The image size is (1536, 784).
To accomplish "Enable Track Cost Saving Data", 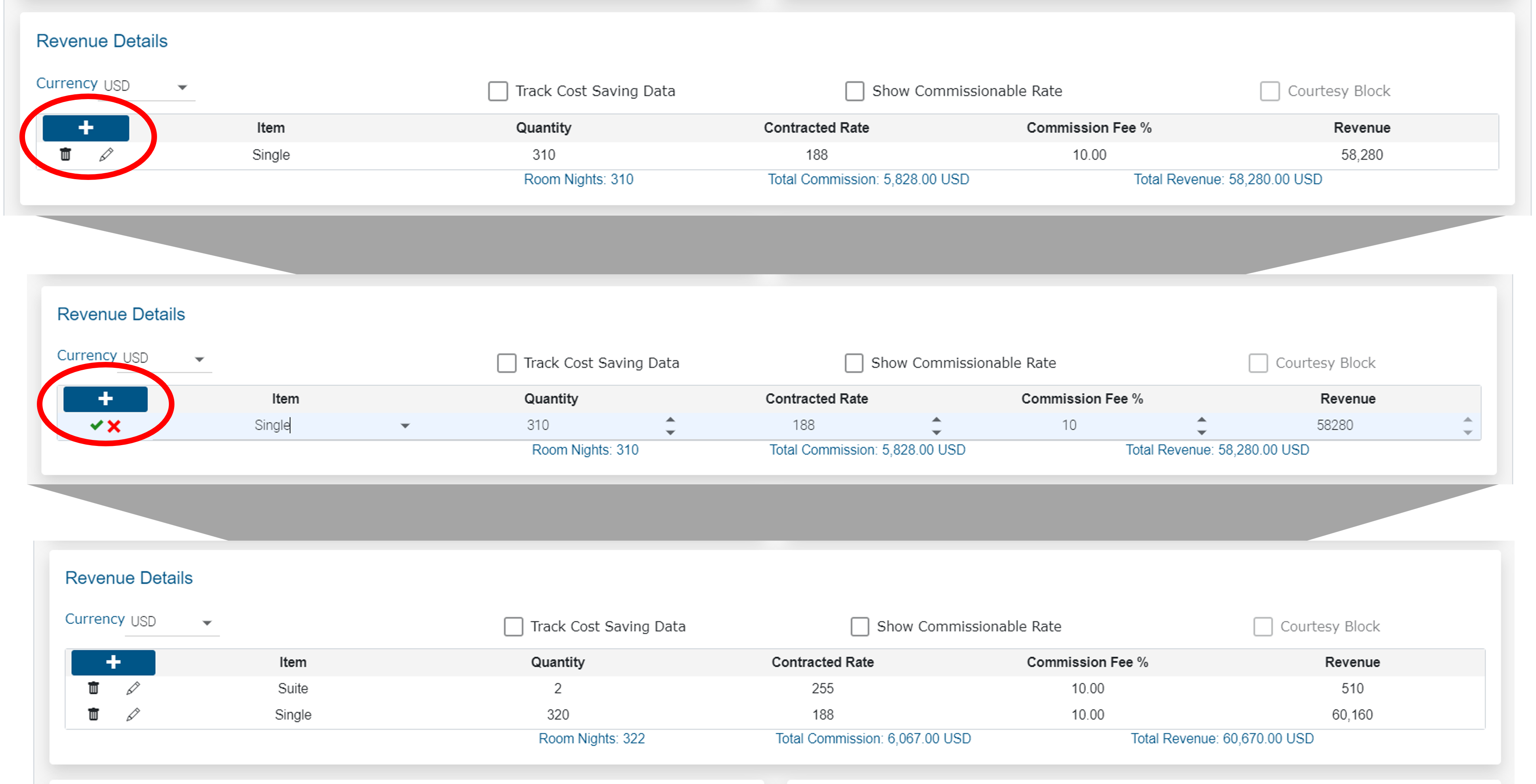I will (498, 91).
